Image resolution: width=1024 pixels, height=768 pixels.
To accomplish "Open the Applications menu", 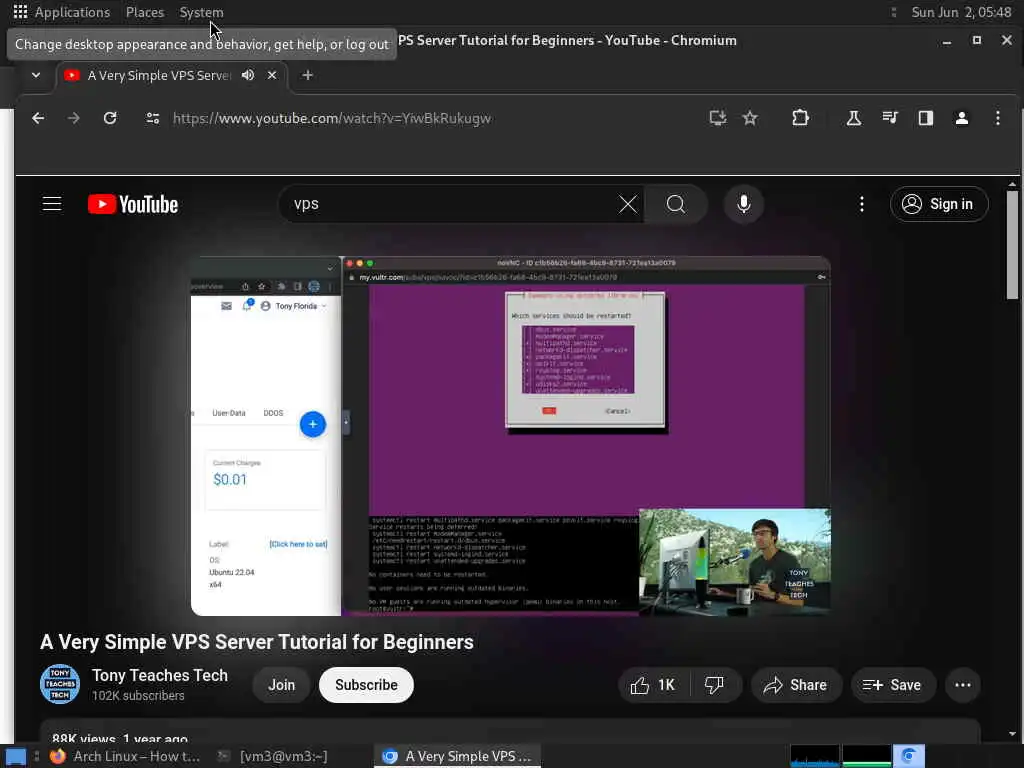I will (x=72, y=12).
